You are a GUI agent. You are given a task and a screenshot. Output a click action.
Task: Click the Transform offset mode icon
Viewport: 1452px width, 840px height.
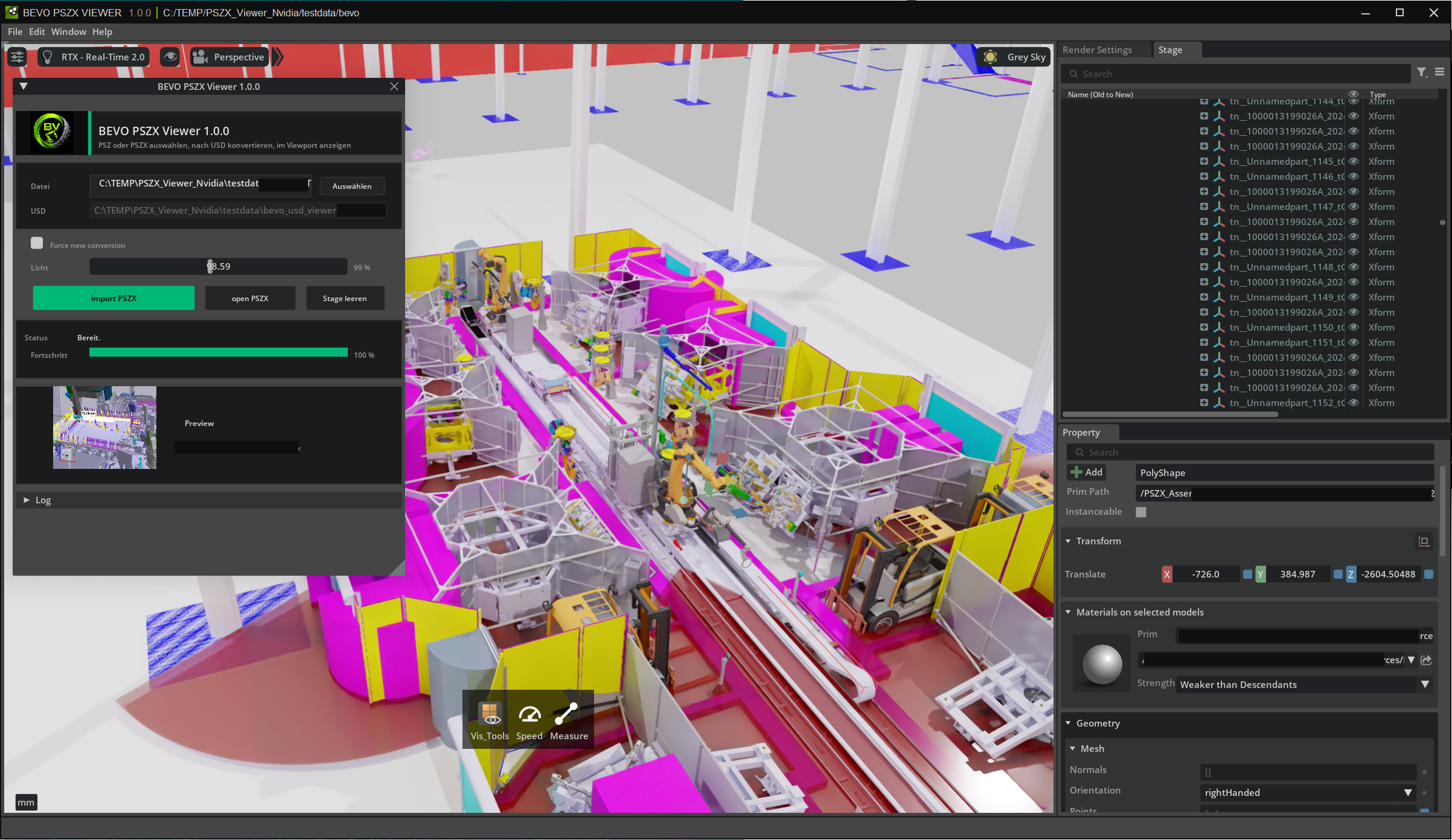[x=1424, y=541]
